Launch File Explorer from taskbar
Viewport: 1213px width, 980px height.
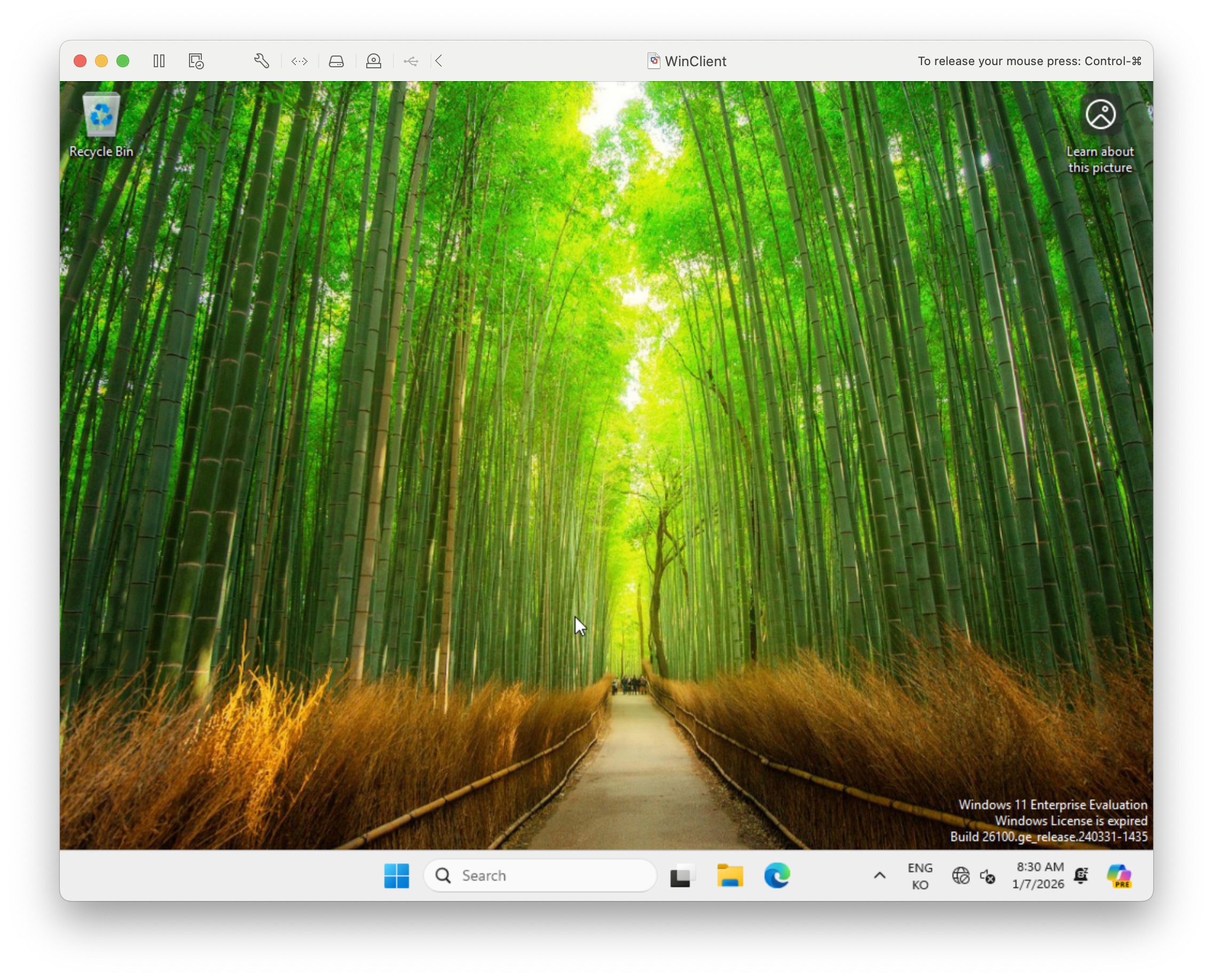click(730, 875)
